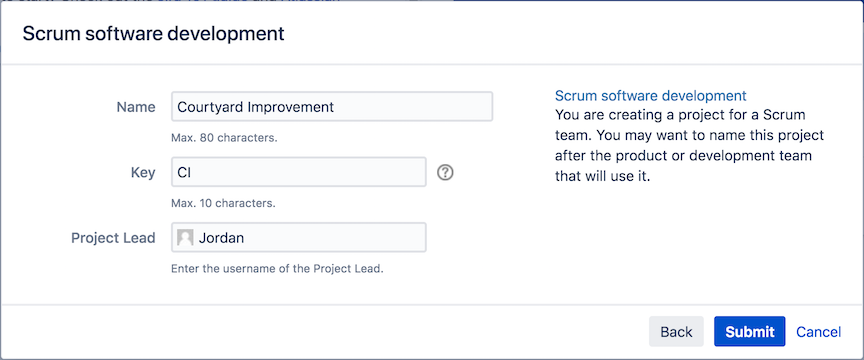The width and height of the screenshot is (864, 360).
Task: Click Jordan's avatar in Project Lead field
Action: tap(185, 238)
